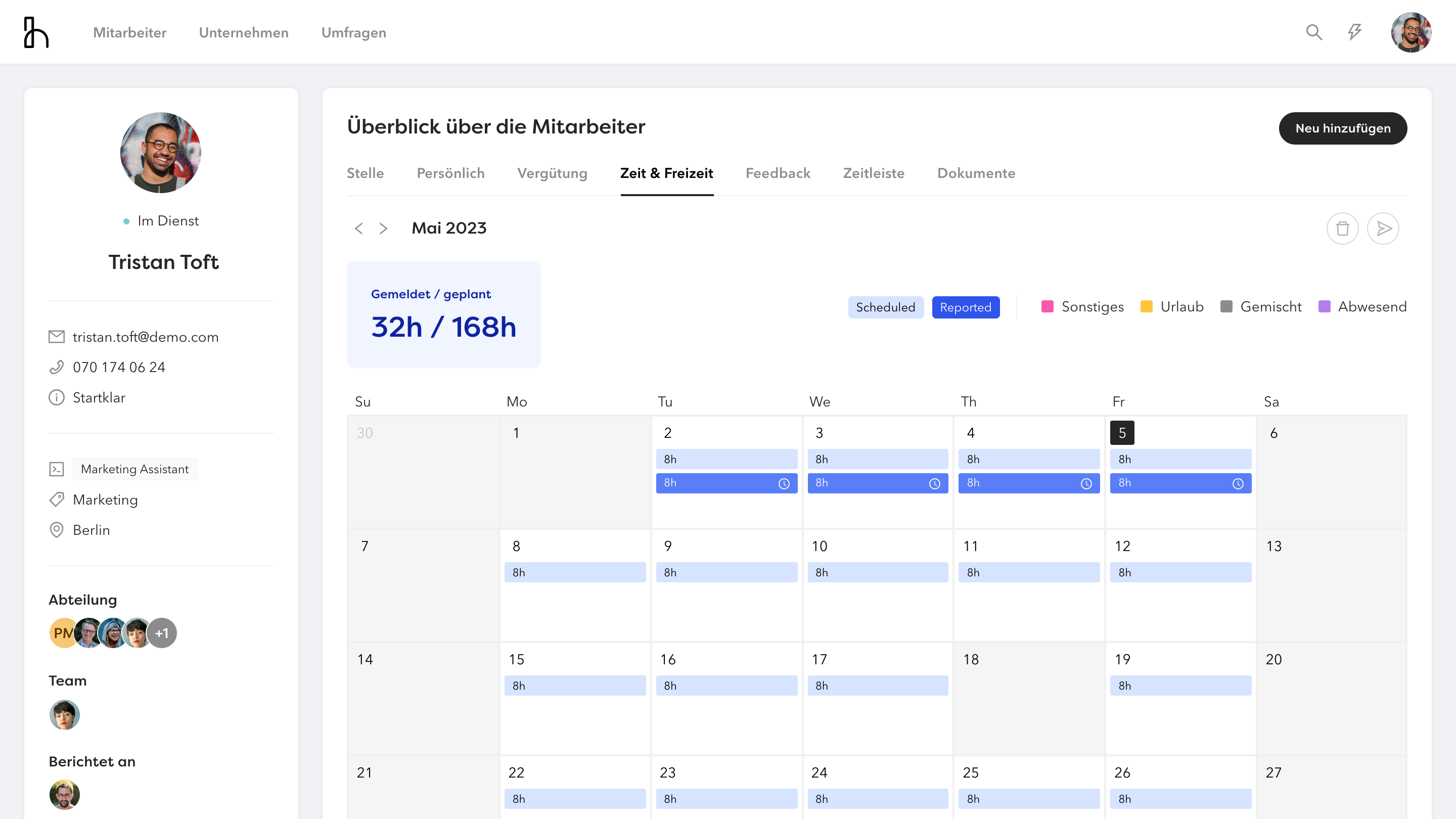This screenshot has width=1456, height=819.
Task: Switch to the Vergütung tab
Action: coord(552,173)
